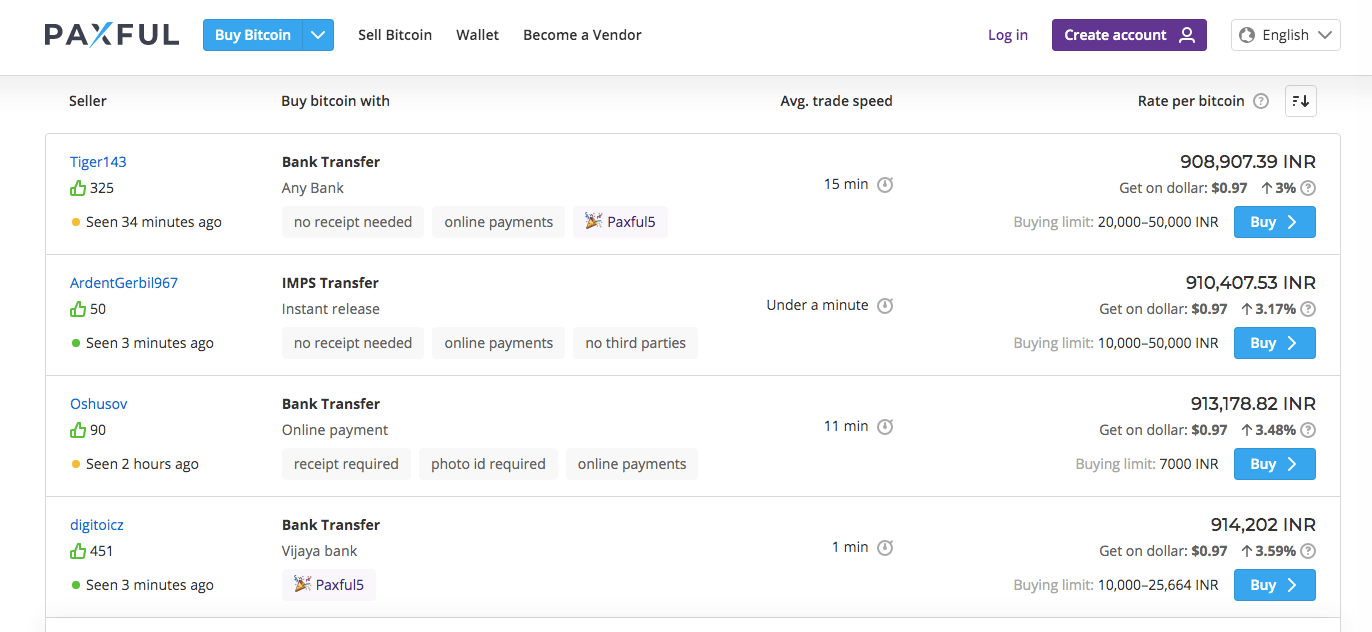Buy from seller Oshusov
1372x632 pixels.
pos(1274,464)
